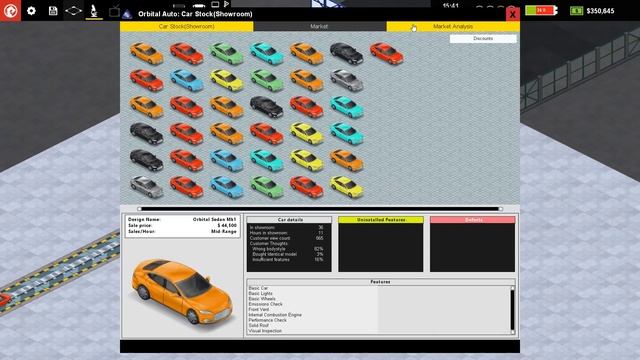This screenshot has height=360, width=640.
Task: Click the red game logo icon
Action: click(10, 11)
